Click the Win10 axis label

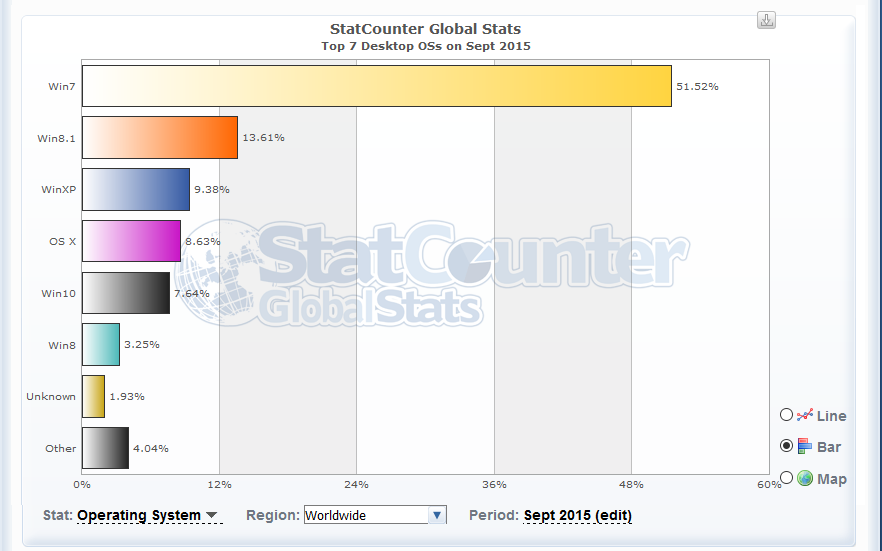coord(58,293)
